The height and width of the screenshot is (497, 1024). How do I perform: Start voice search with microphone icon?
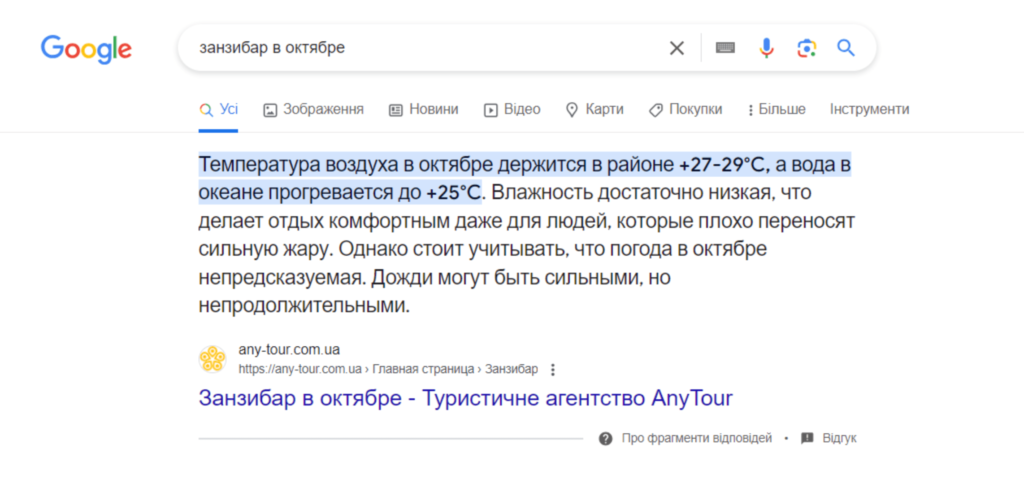point(766,48)
